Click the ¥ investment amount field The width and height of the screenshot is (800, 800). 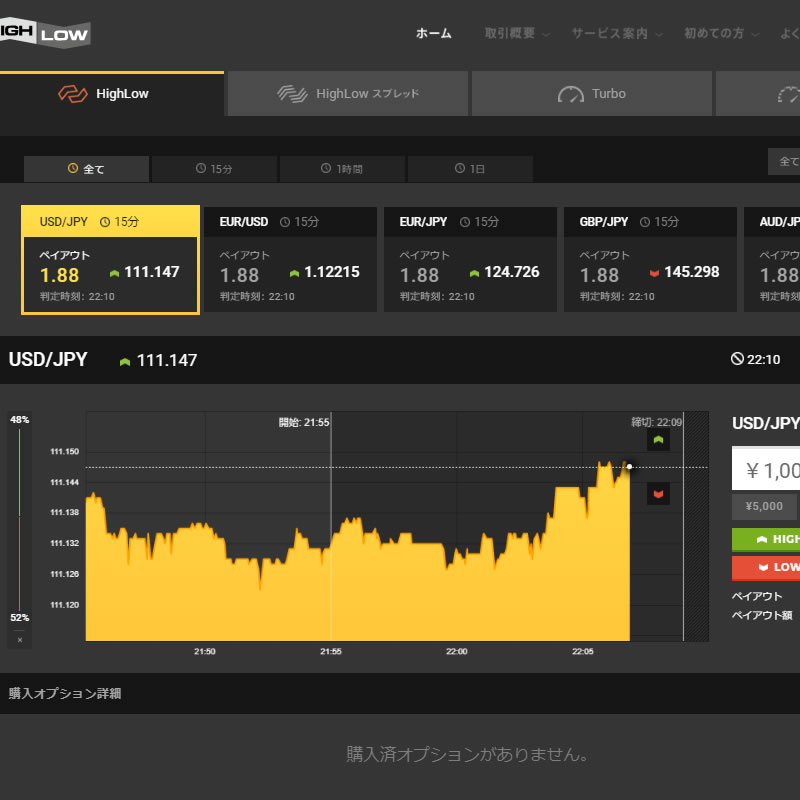click(766, 469)
